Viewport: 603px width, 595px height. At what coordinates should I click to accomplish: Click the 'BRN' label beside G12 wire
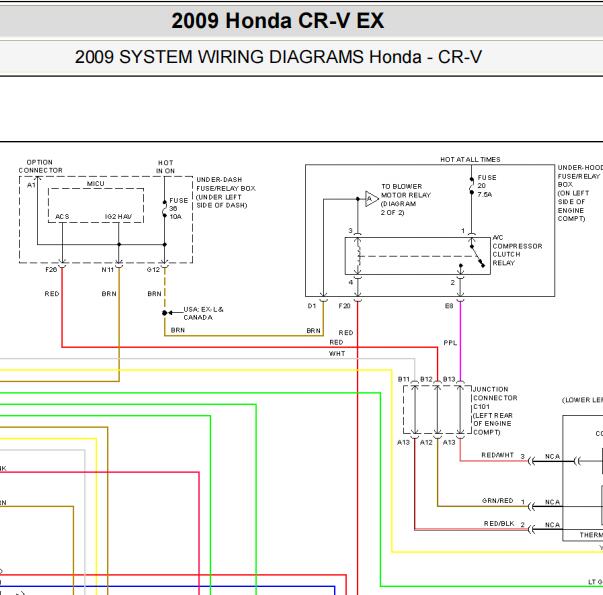154,293
